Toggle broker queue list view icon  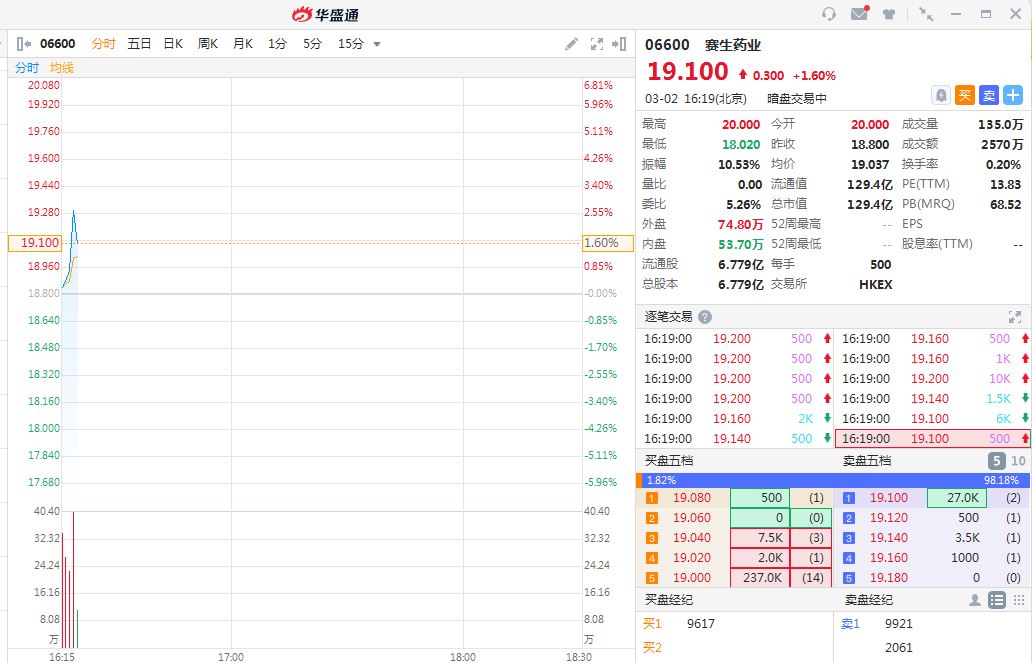point(996,600)
